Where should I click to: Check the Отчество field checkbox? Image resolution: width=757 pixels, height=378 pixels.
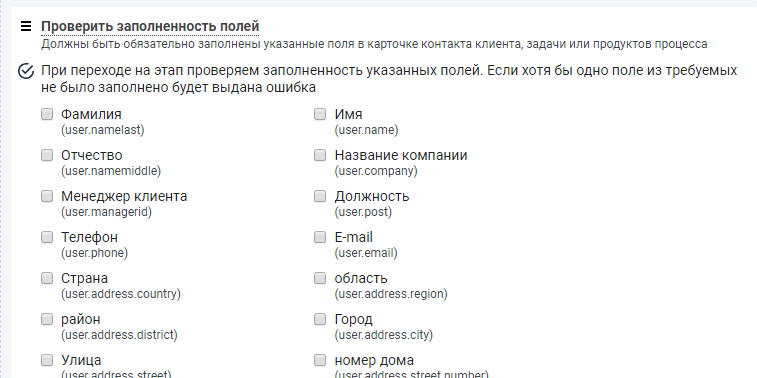(x=47, y=155)
